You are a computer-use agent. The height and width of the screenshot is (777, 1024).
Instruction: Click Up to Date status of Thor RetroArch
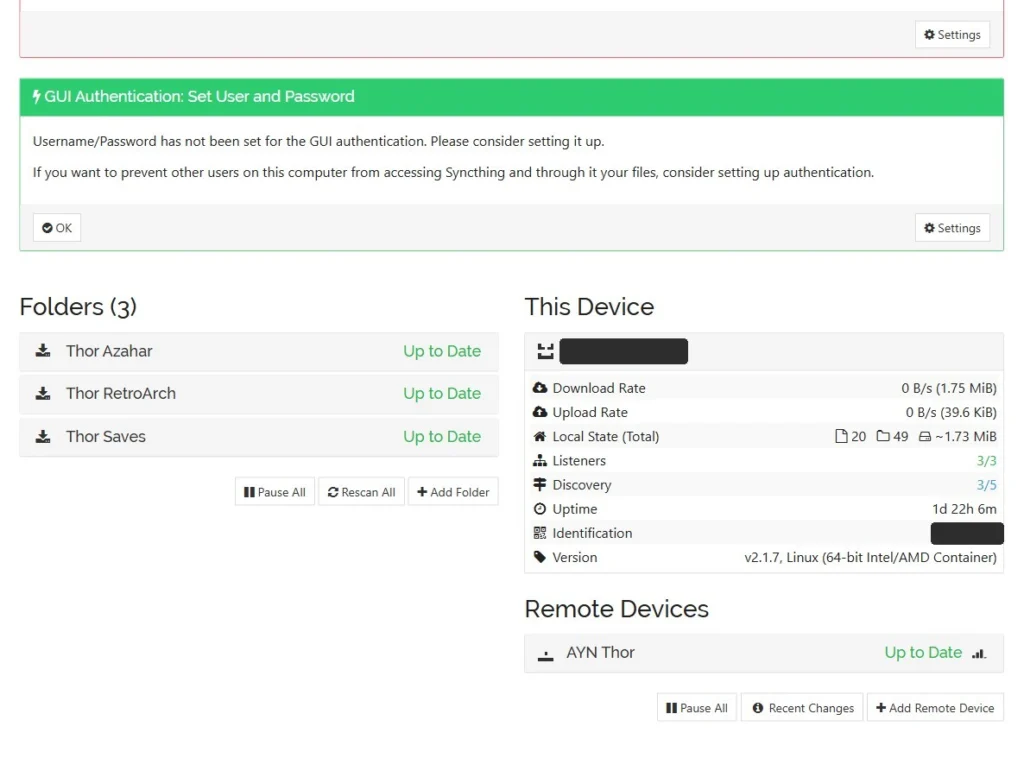[x=442, y=394]
